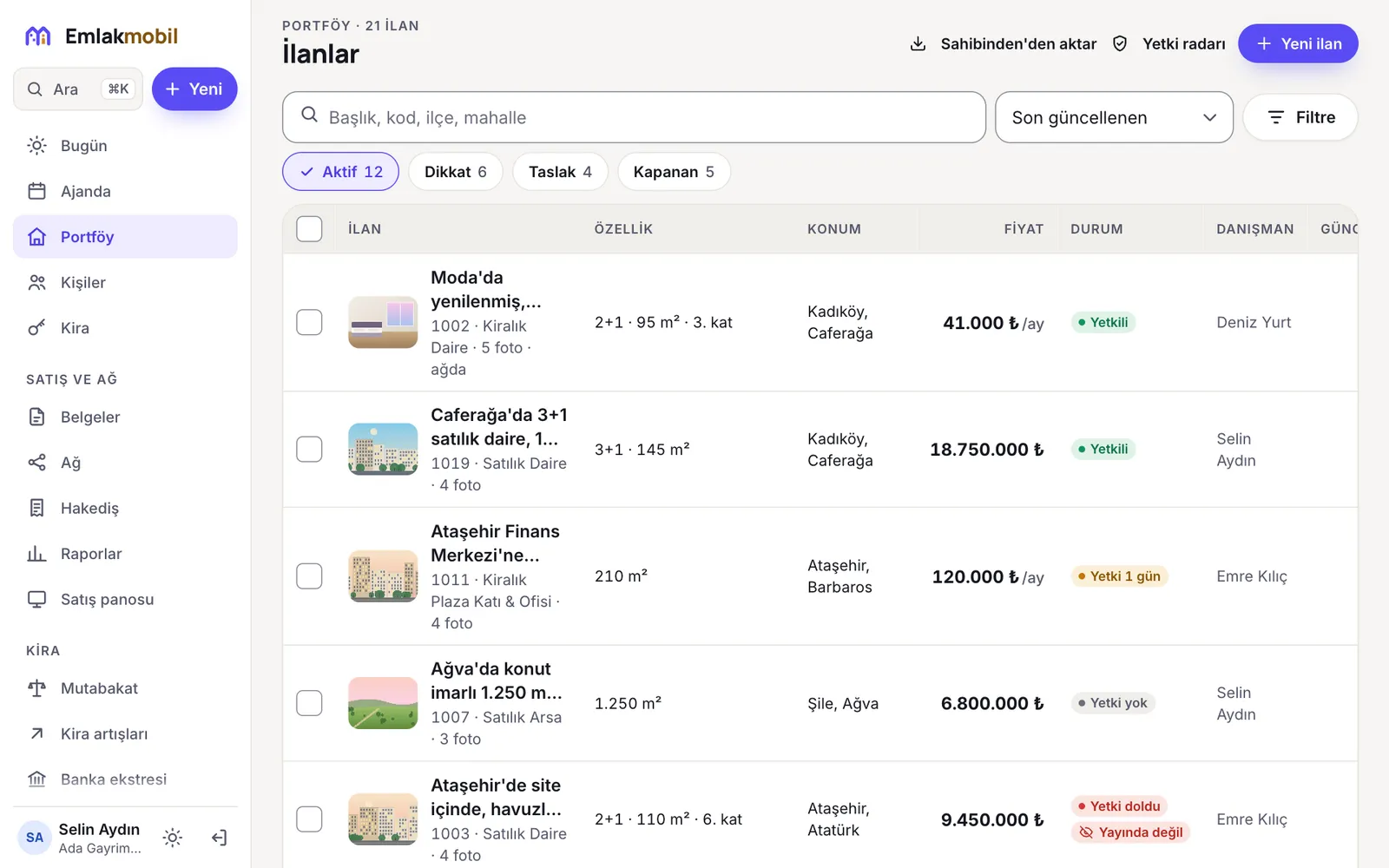This screenshot has width=1389, height=868.
Task: Create a listing with Yeni ilan button
Action: [x=1298, y=43]
